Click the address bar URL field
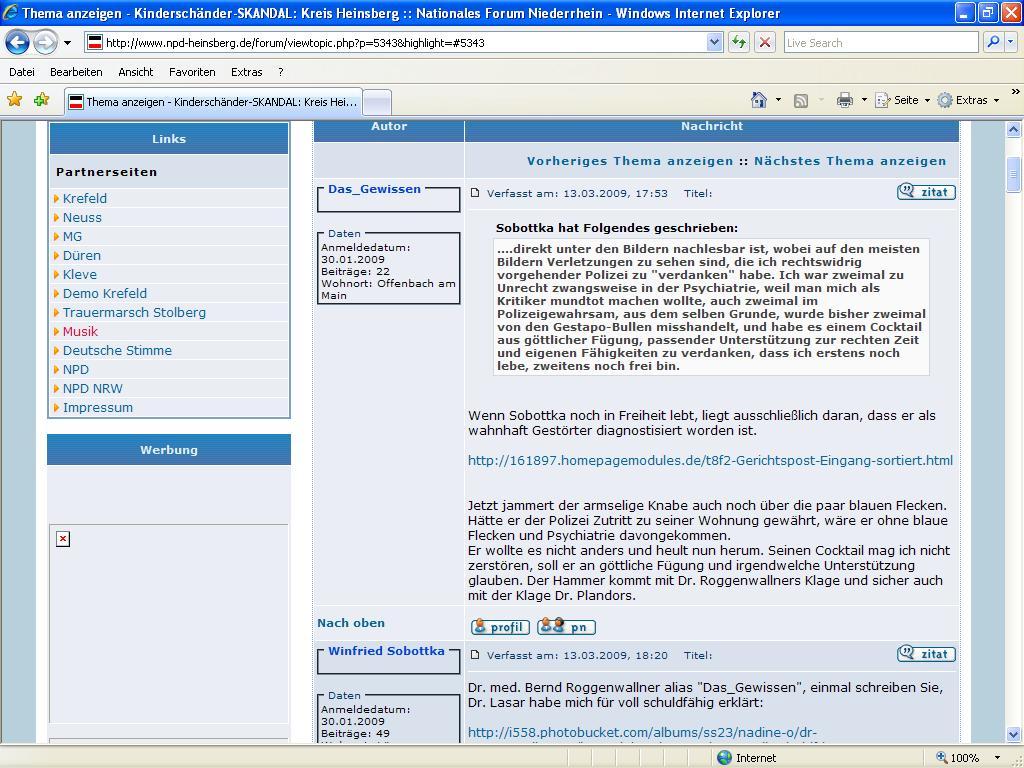The image size is (1024, 768). tap(396, 43)
